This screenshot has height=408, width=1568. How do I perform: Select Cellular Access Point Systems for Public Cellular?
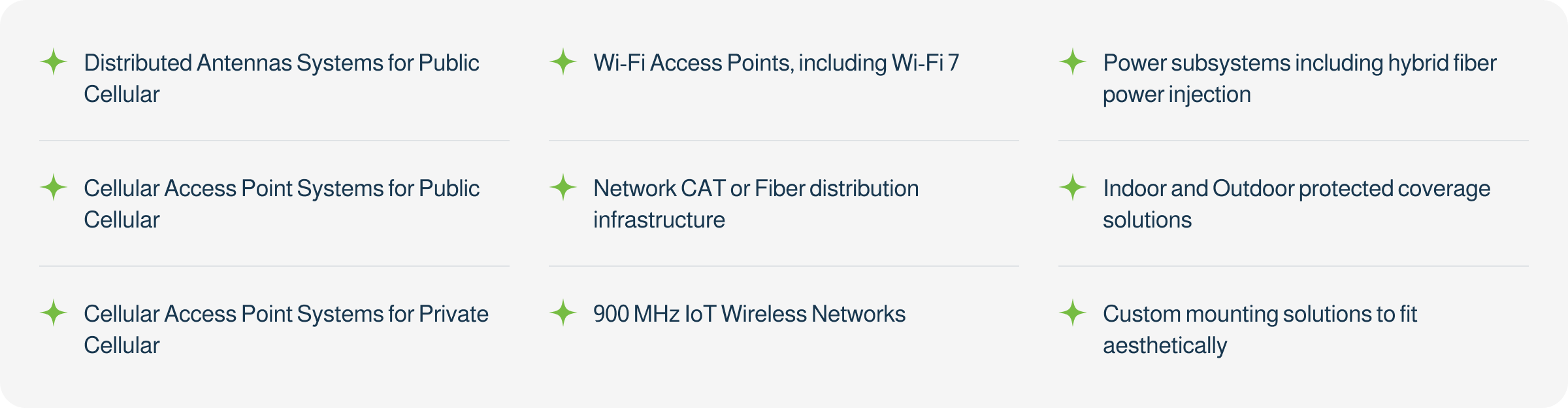pyautogui.click(x=281, y=203)
